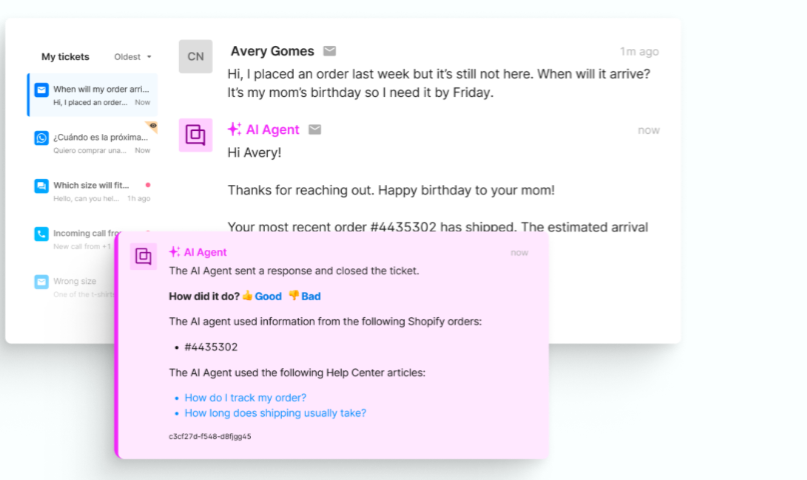Click the AI Agent avatar in the conversation
This screenshot has height=480, width=807.
[195, 135]
